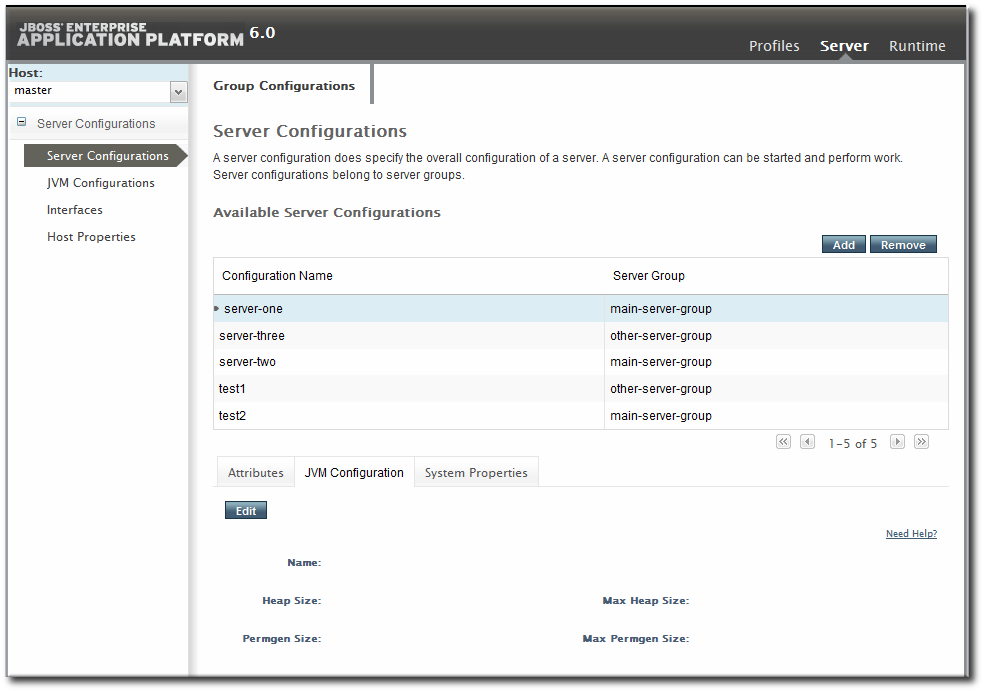The image size is (984, 692).
Task: Open Interfaces in the sidebar
Action: pos(75,210)
